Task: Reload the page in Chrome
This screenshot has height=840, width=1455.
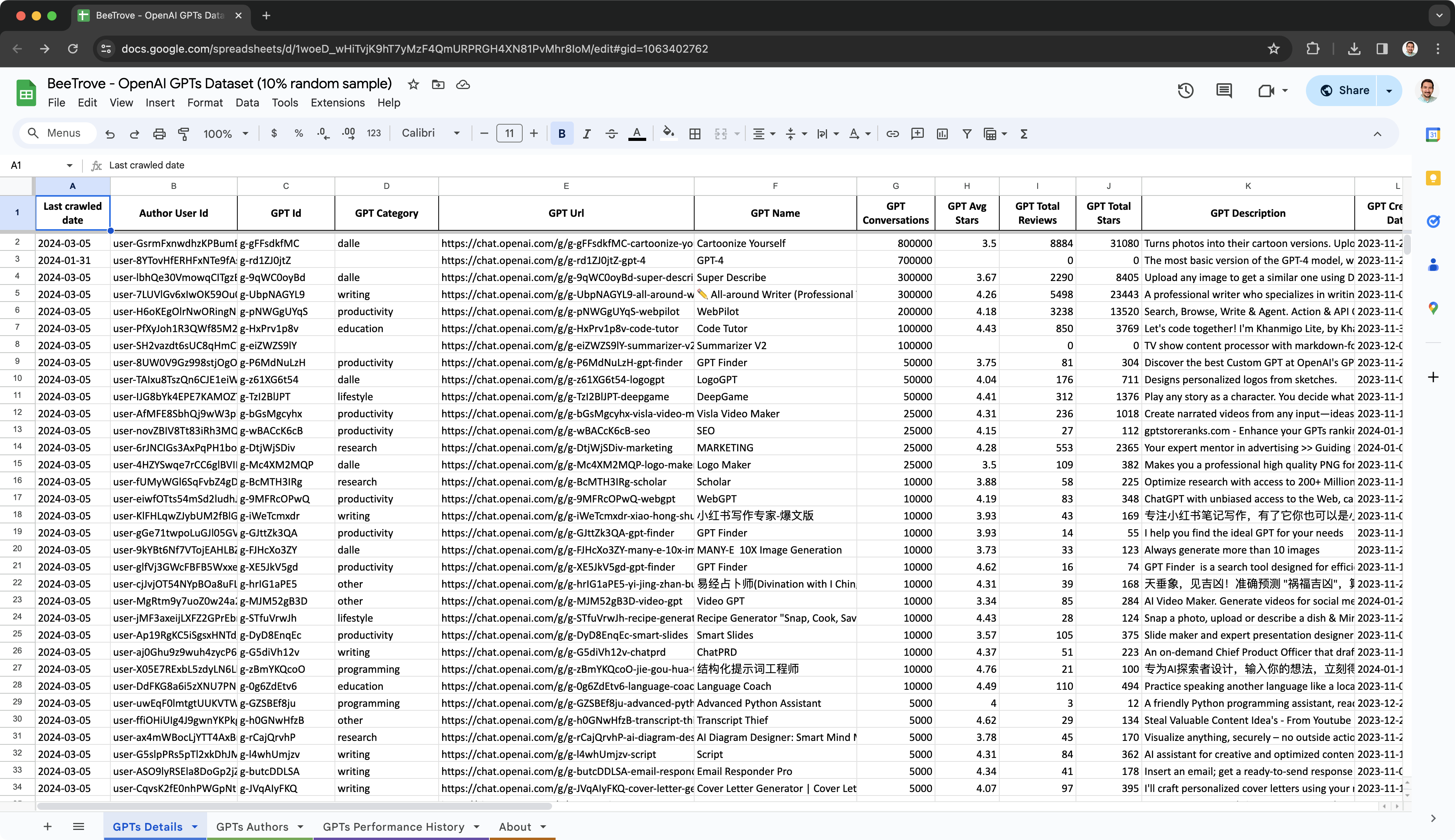Action: pyautogui.click(x=73, y=48)
